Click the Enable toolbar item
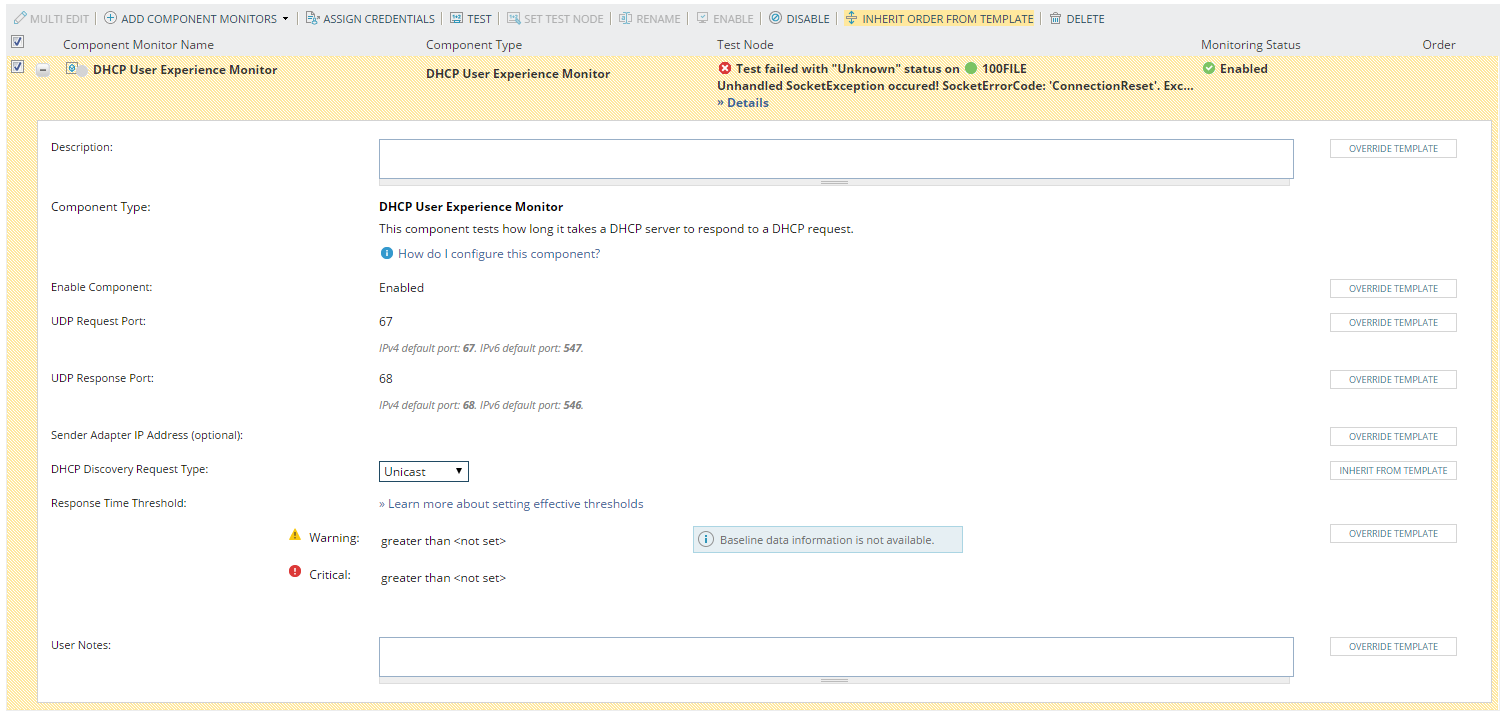Image resolution: width=1500 pixels, height=712 pixels. click(725, 18)
